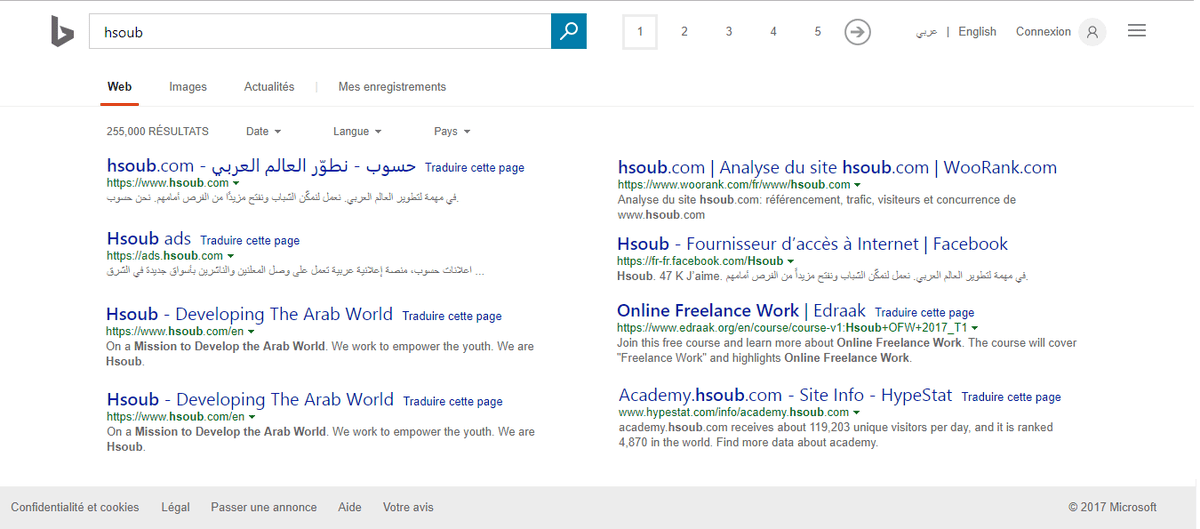
Task: Go to next results page arrow
Action: pyautogui.click(x=857, y=32)
